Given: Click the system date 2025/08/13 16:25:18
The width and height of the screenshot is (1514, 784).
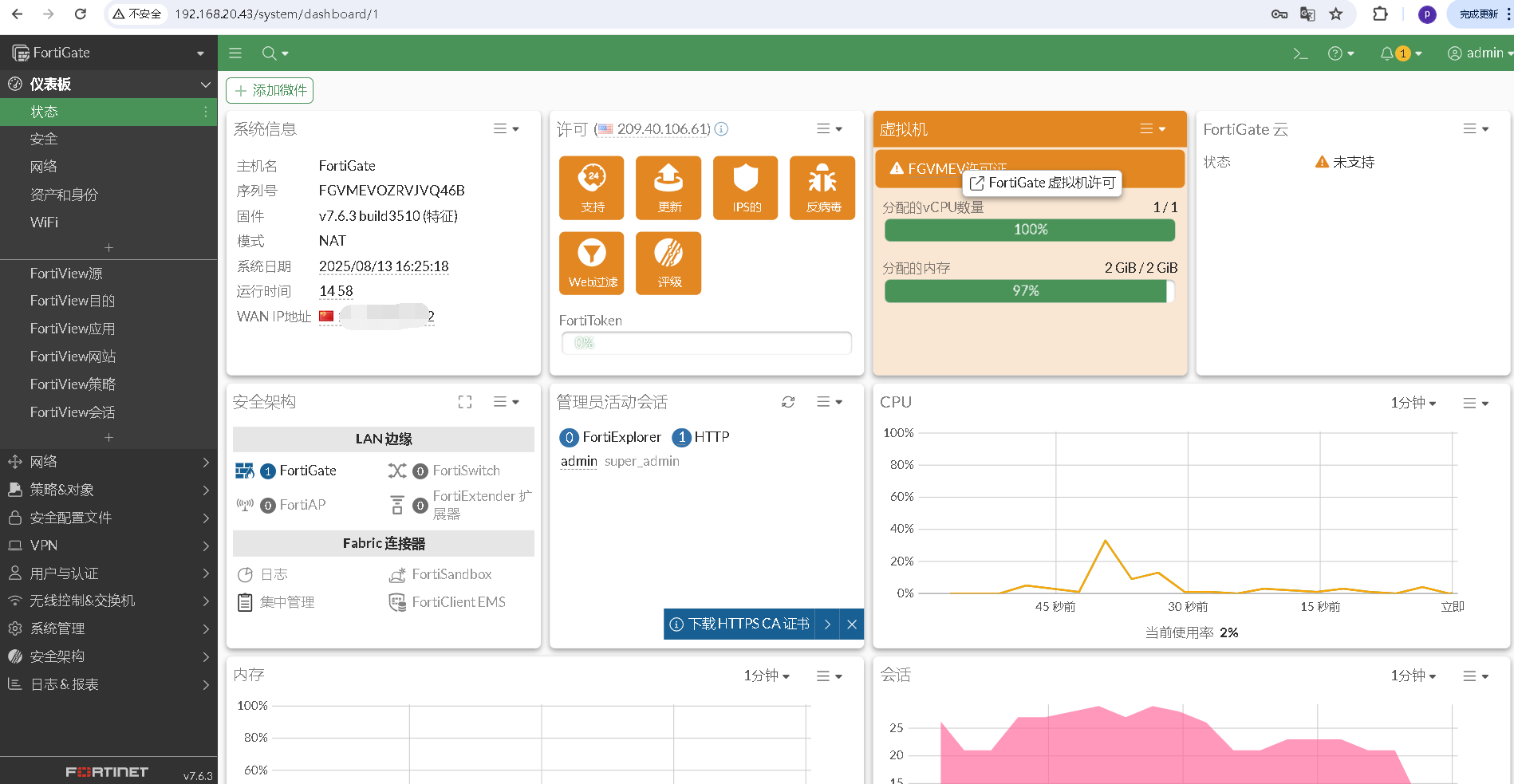Looking at the screenshot, I should 384,266.
